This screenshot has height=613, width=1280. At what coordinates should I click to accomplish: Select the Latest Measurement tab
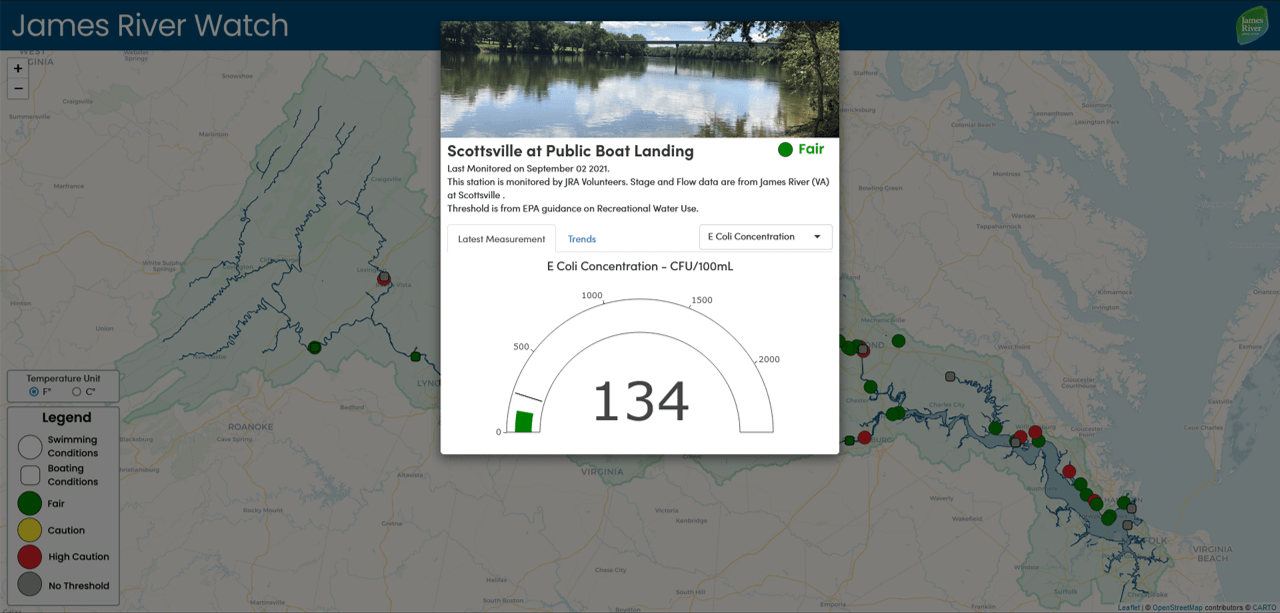point(501,239)
